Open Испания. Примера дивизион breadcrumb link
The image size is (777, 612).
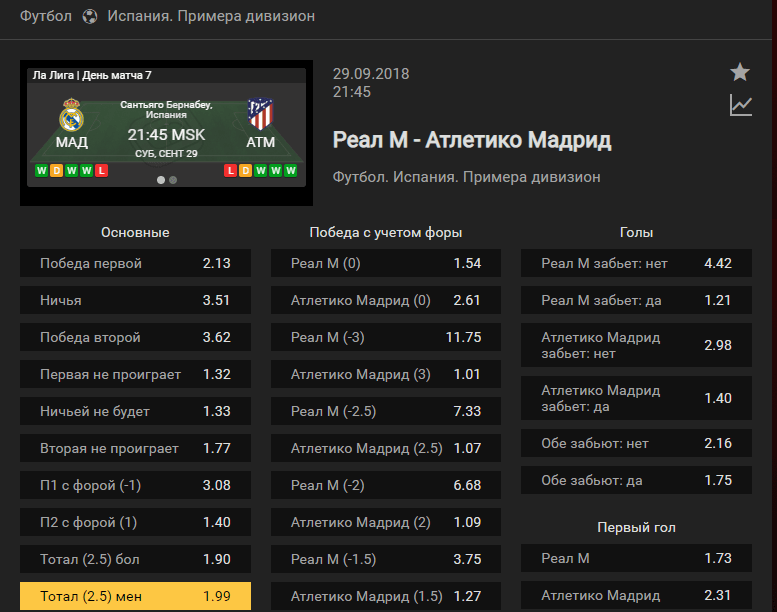pos(211,16)
